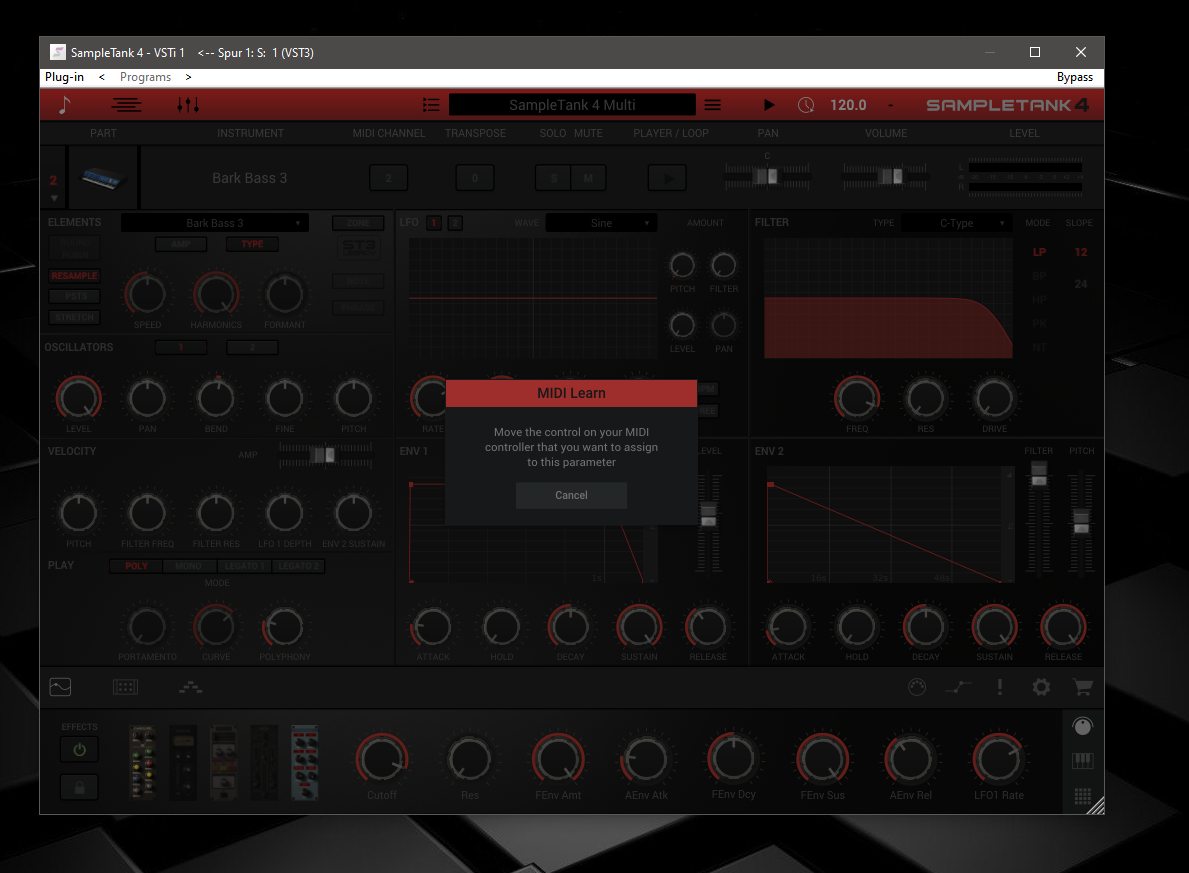Open the filter type C-Type dropdown

(x=956, y=223)
